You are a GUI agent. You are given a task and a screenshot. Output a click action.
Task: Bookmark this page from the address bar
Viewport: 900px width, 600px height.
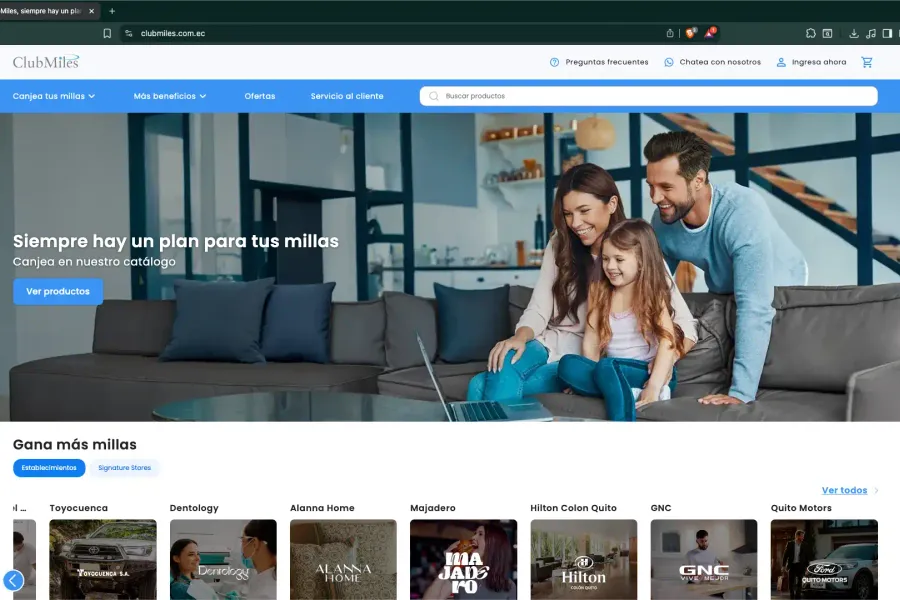tap(107, 33)
